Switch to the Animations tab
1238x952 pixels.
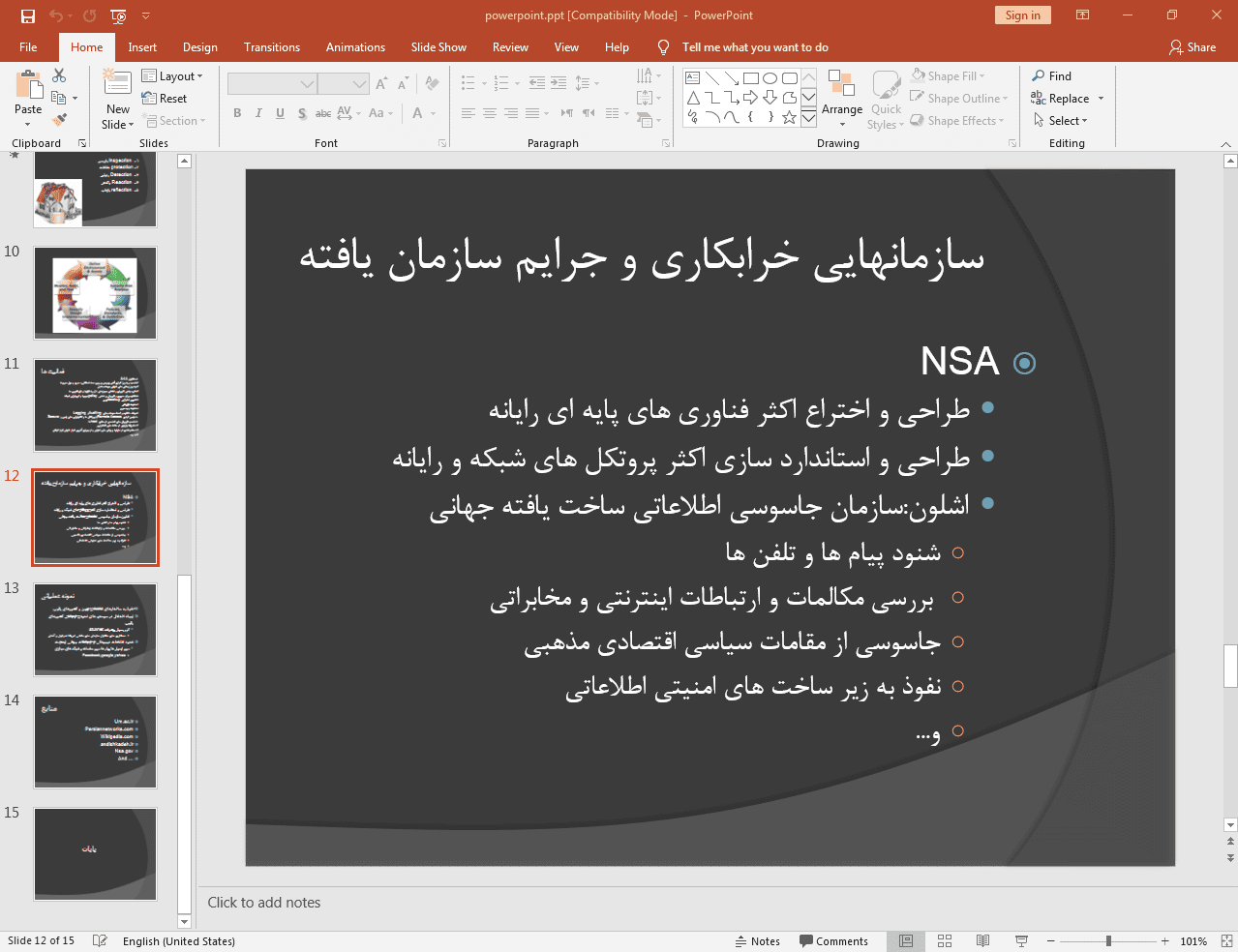click(x=355, y=46)
